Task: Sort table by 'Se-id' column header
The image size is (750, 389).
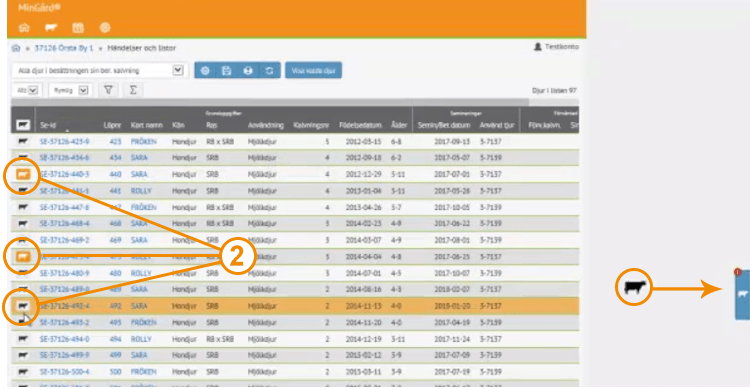Action: [x=48, y=125]
